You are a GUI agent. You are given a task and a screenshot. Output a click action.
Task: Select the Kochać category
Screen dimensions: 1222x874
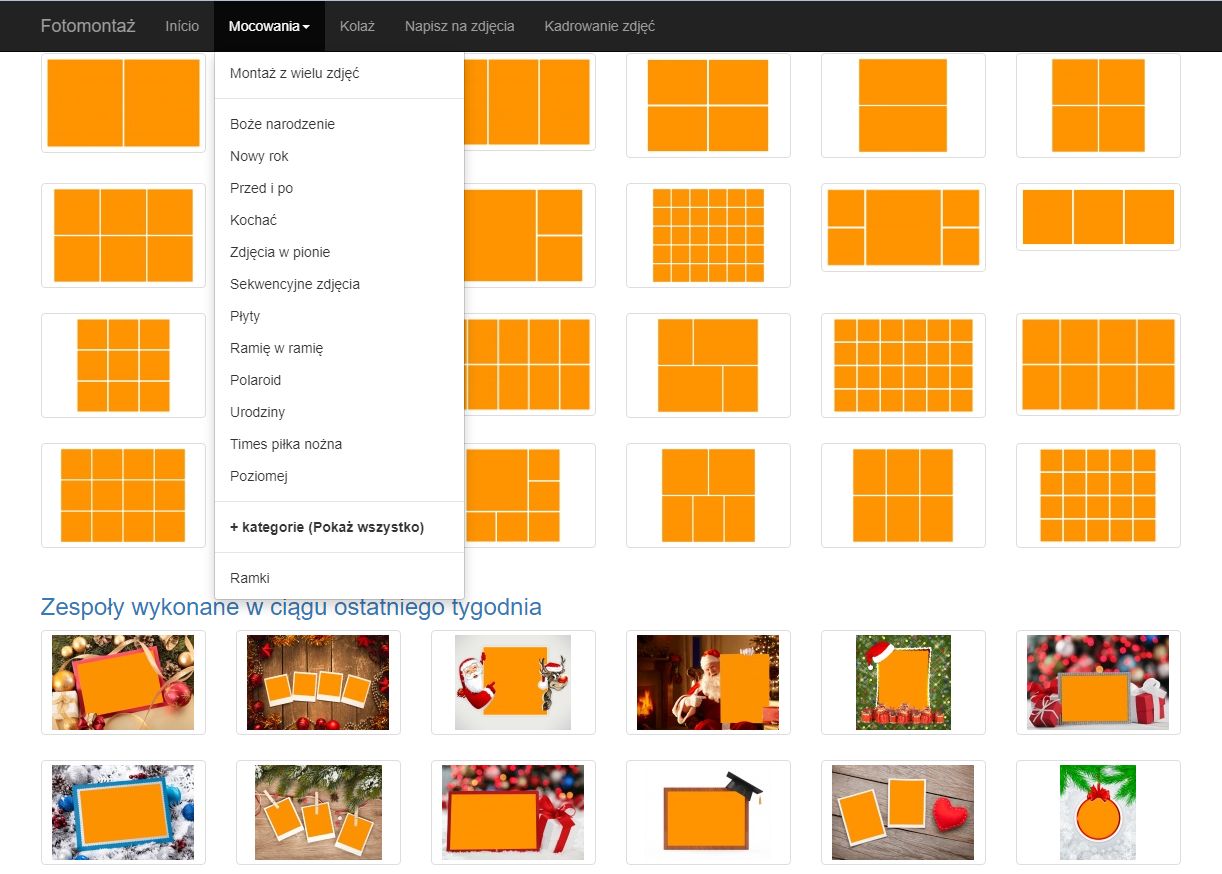click(339, 220)
